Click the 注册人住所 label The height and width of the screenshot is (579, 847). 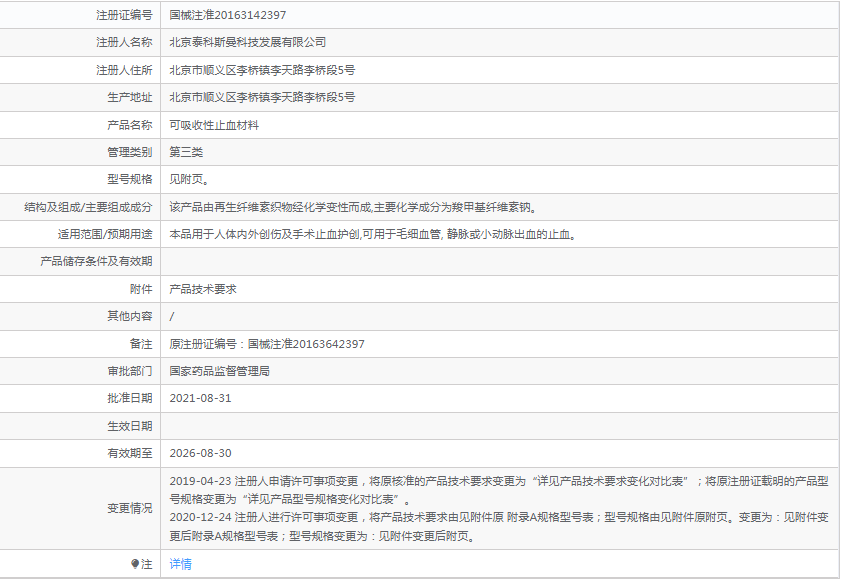click(x=124, y=70)
